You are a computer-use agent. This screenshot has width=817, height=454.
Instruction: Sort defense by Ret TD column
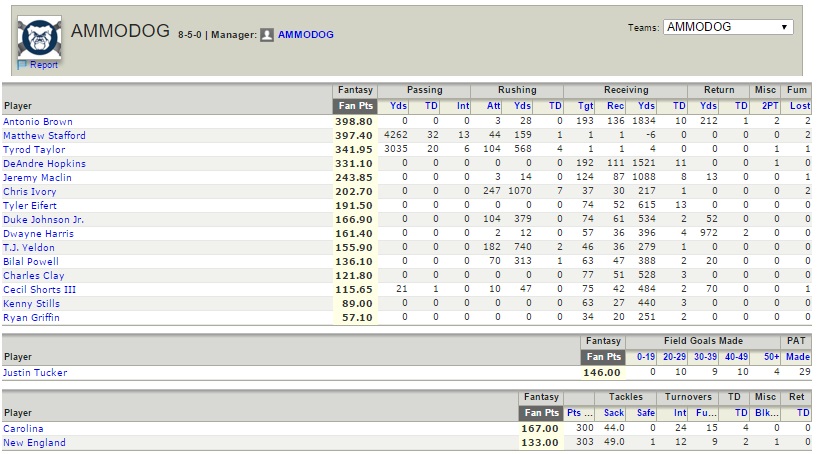[803, 413]
